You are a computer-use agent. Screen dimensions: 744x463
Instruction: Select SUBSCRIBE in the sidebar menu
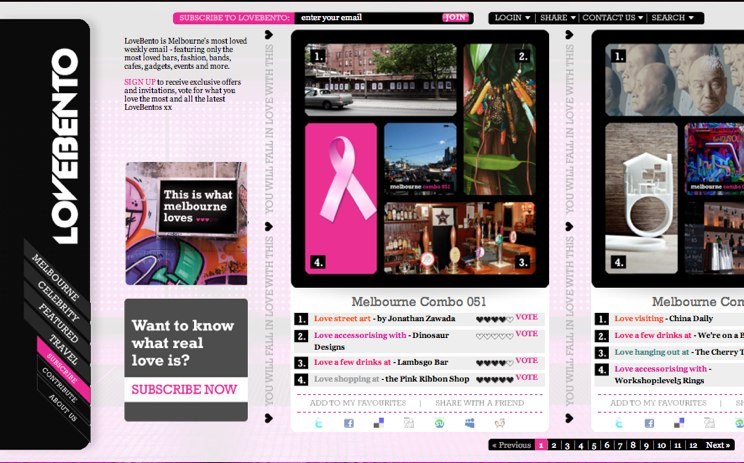[62, 369]
